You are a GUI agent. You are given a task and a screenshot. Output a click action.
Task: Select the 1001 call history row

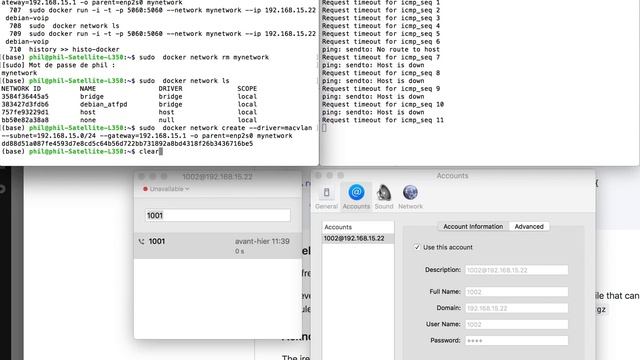[218, 246]
